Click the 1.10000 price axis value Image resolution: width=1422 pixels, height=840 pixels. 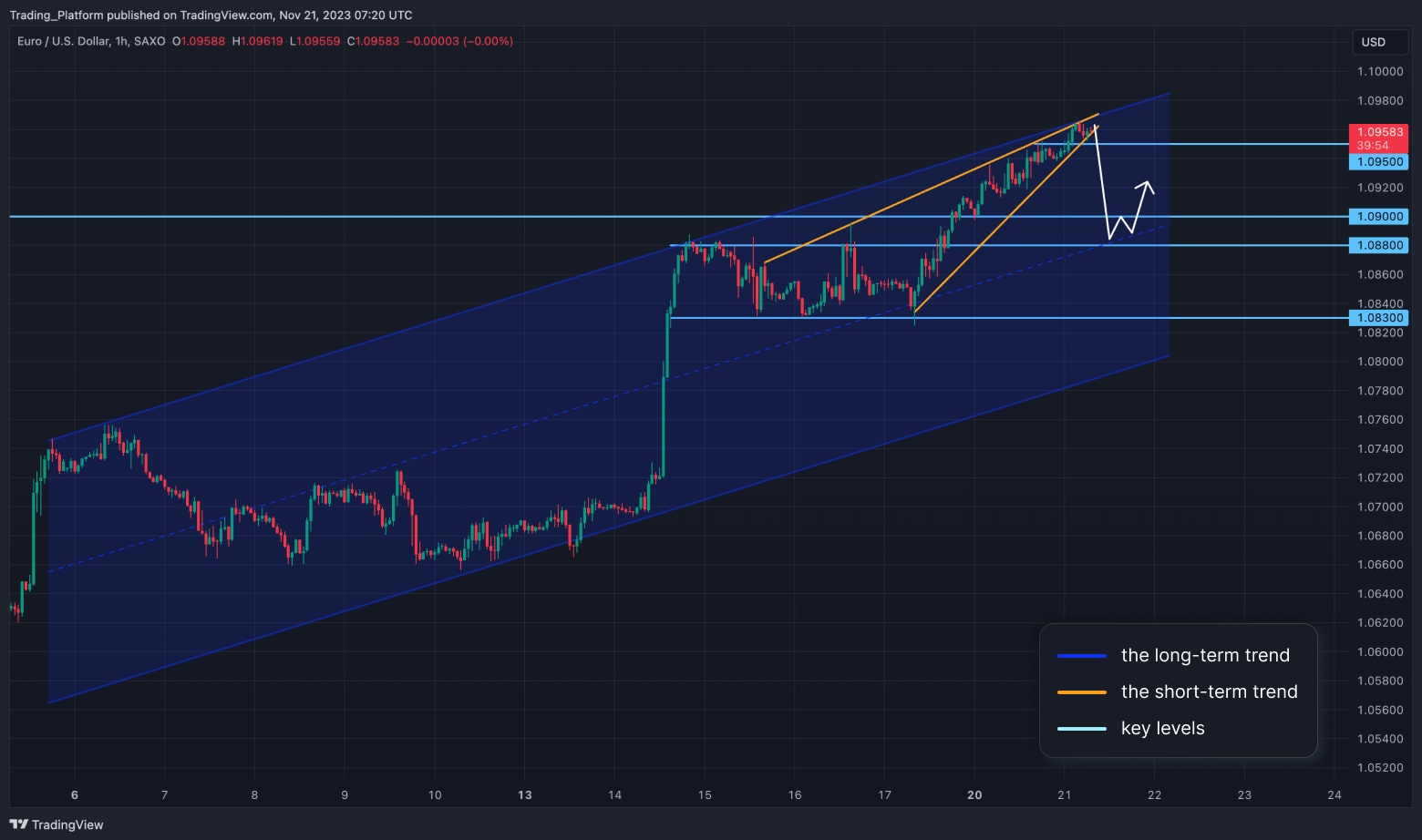coord(1380,71)
